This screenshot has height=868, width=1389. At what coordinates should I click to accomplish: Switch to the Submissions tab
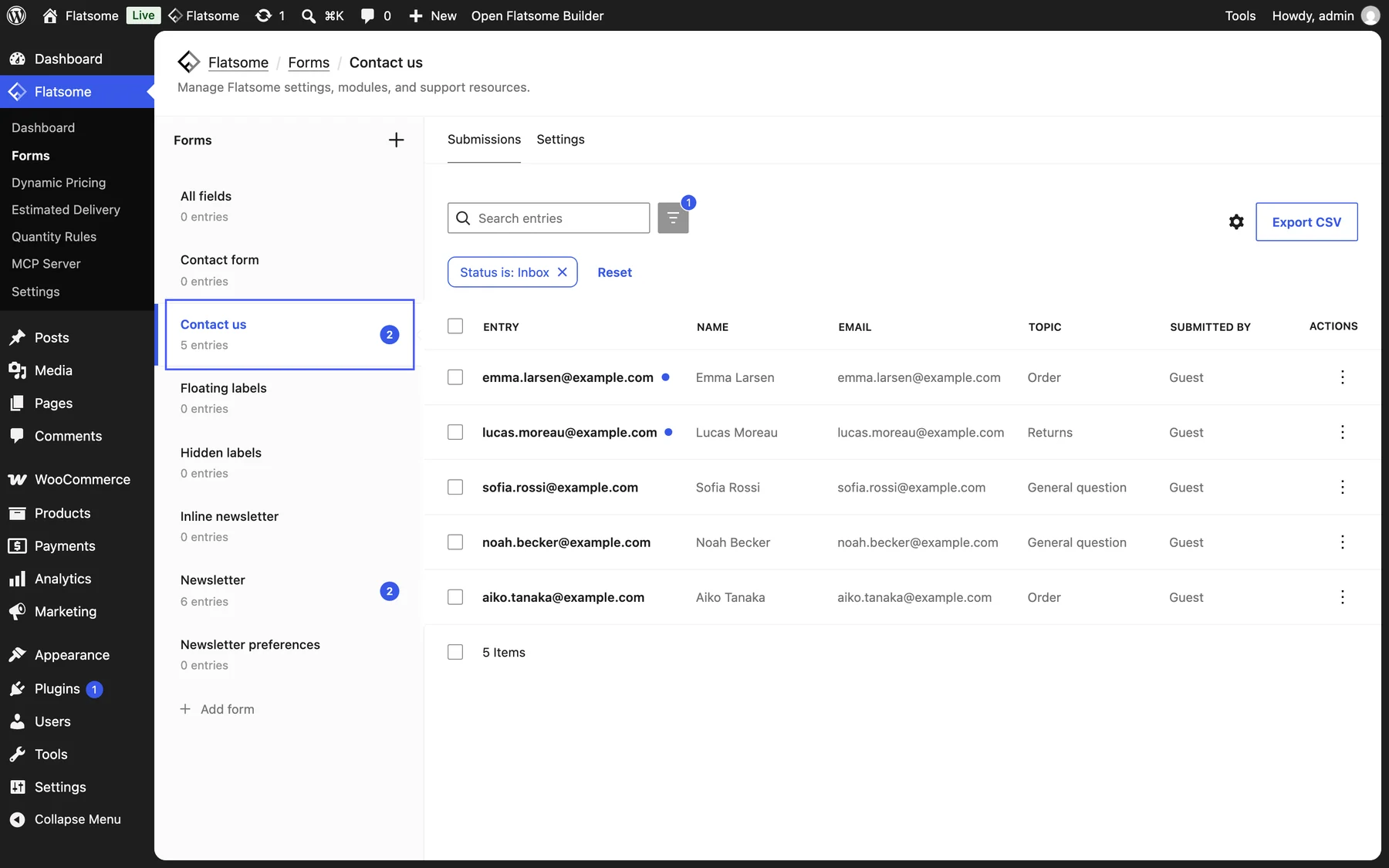click(484, 140)
